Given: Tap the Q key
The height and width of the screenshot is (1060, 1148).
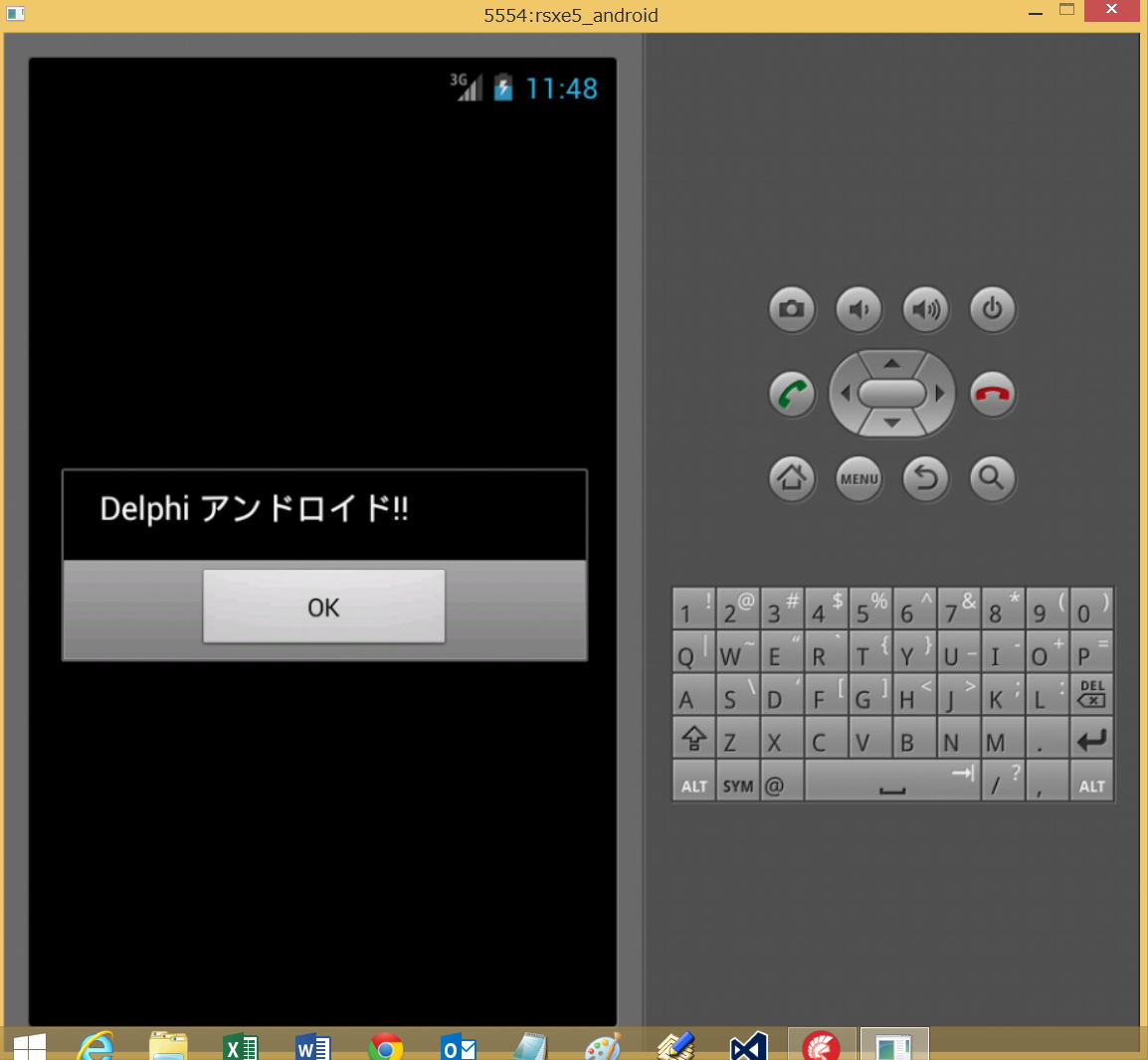Looking at the screenshot, I should click(693, 651).
